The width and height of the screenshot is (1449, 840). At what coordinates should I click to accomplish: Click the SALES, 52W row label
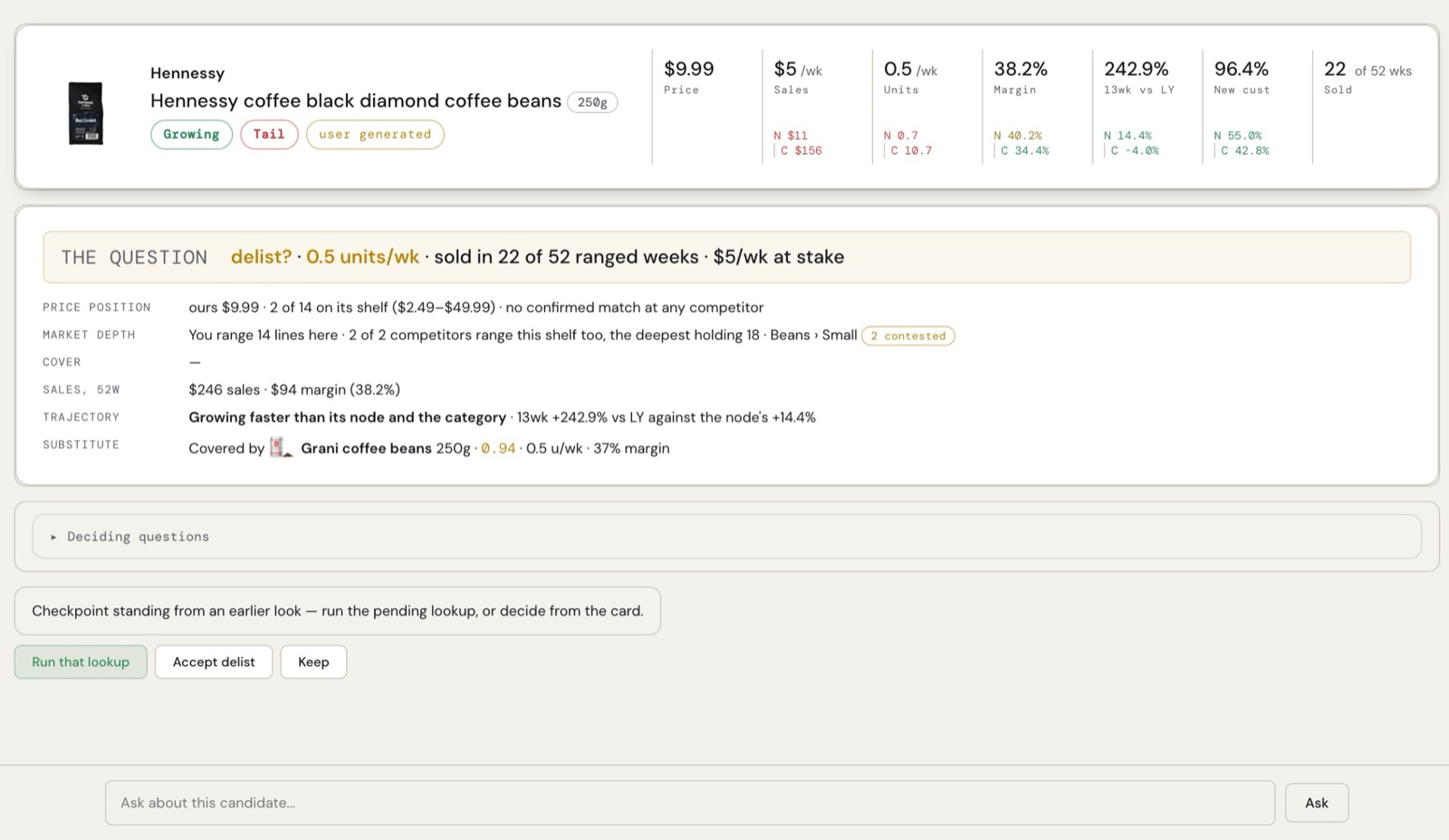[81, 389]
